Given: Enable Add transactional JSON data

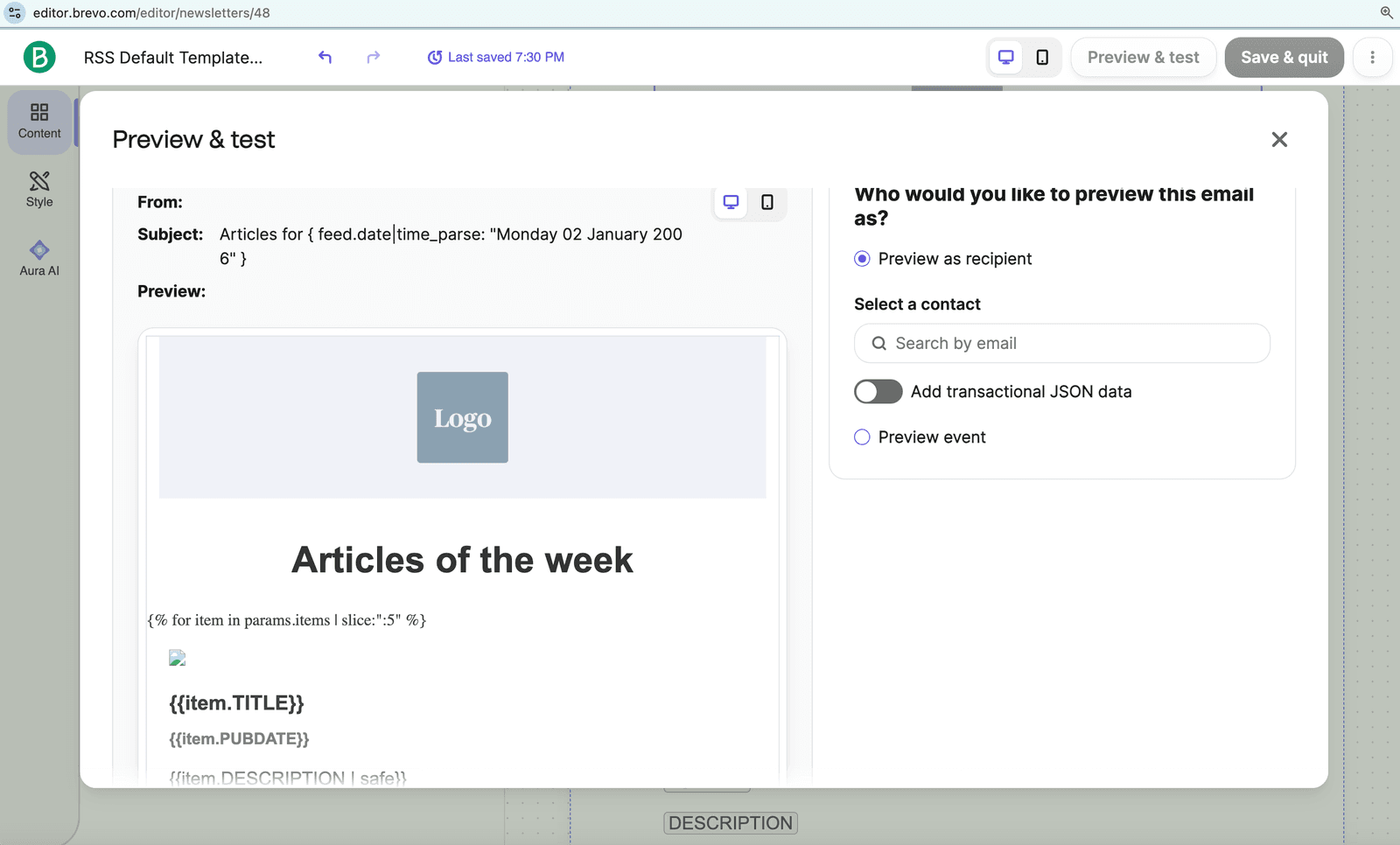Looking at the screenshot, I should (878, 392).
